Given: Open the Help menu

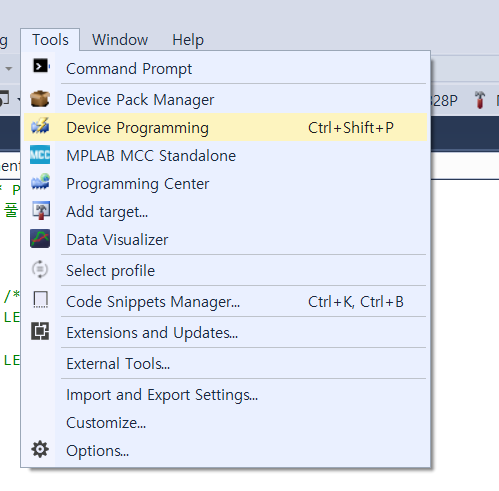Looking at the screenshot, I should coord(188,40).
